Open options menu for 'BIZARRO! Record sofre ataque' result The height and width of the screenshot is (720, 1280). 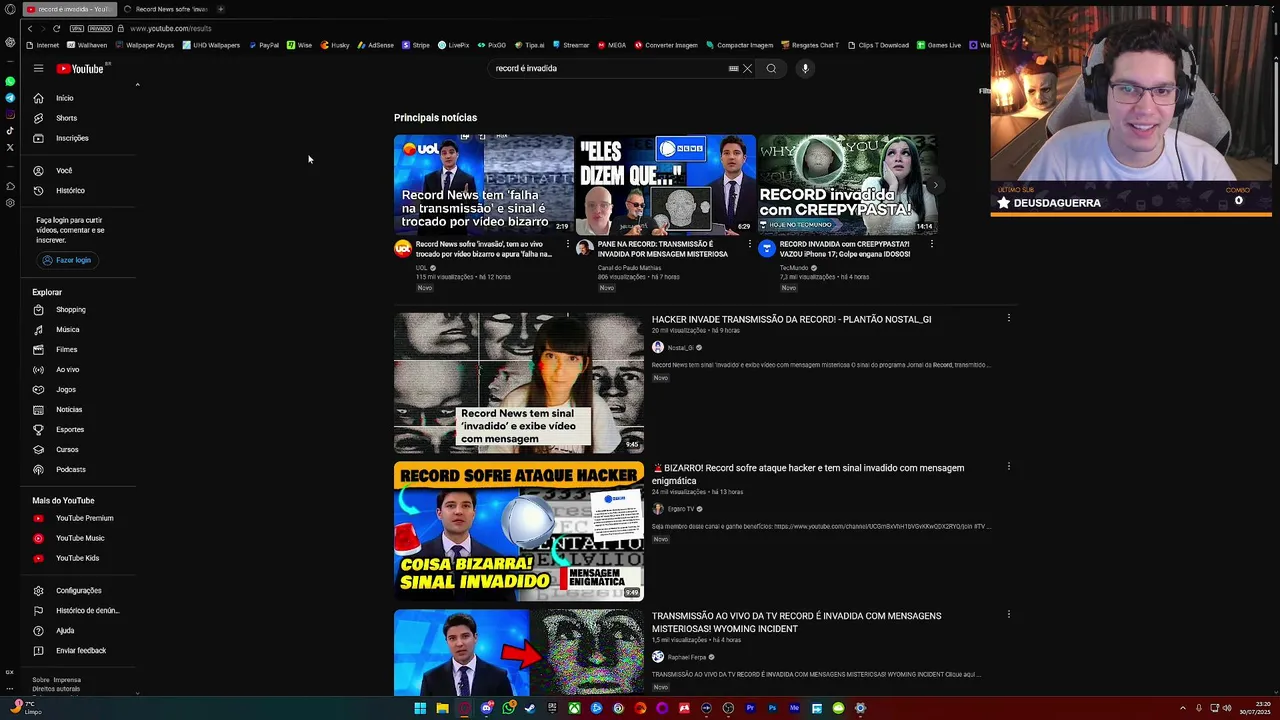(1008, 466)
